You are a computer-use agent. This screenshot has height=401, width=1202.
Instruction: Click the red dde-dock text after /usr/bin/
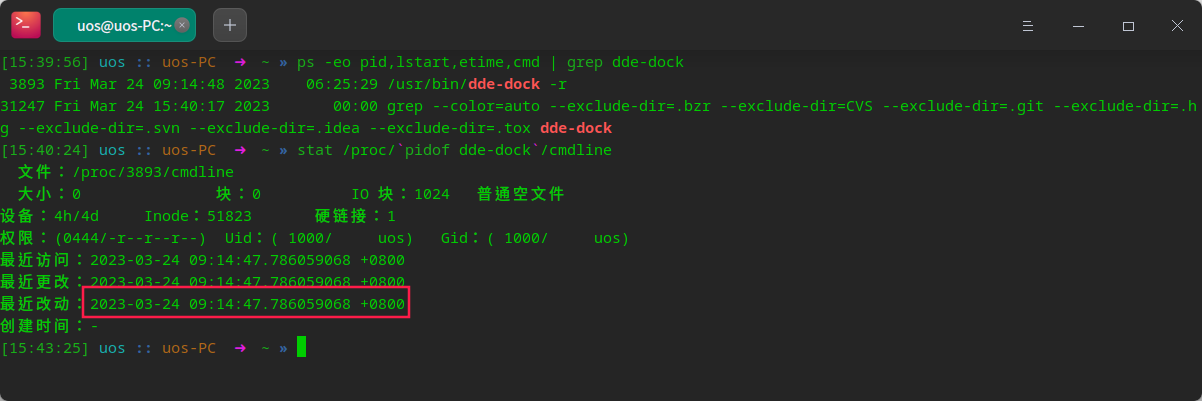pyautogui.click(x=503, y=84)
